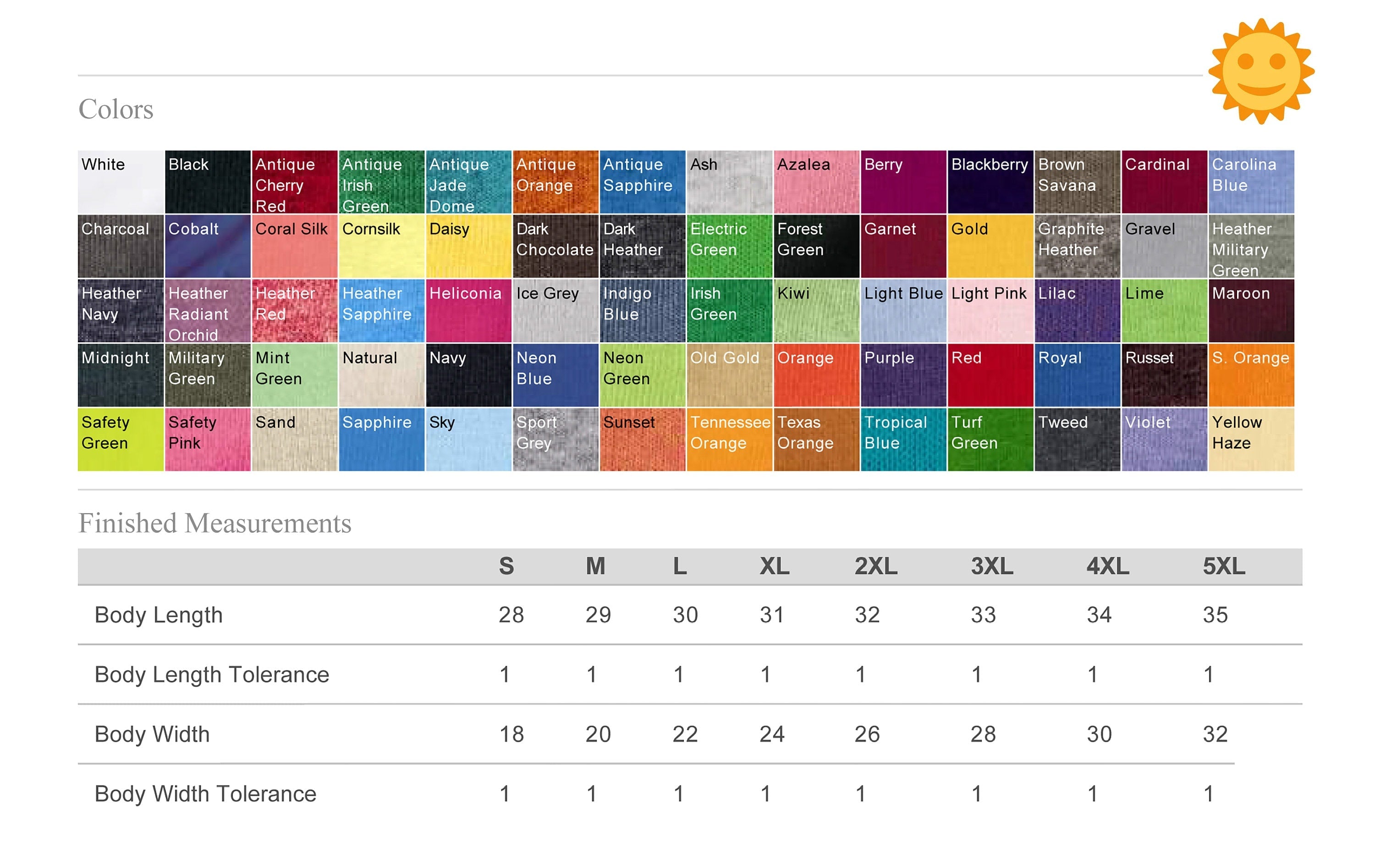1375x868 pixels.
Task: Select the Tropical Blue color swatch
Action: (x=903, y=439)
